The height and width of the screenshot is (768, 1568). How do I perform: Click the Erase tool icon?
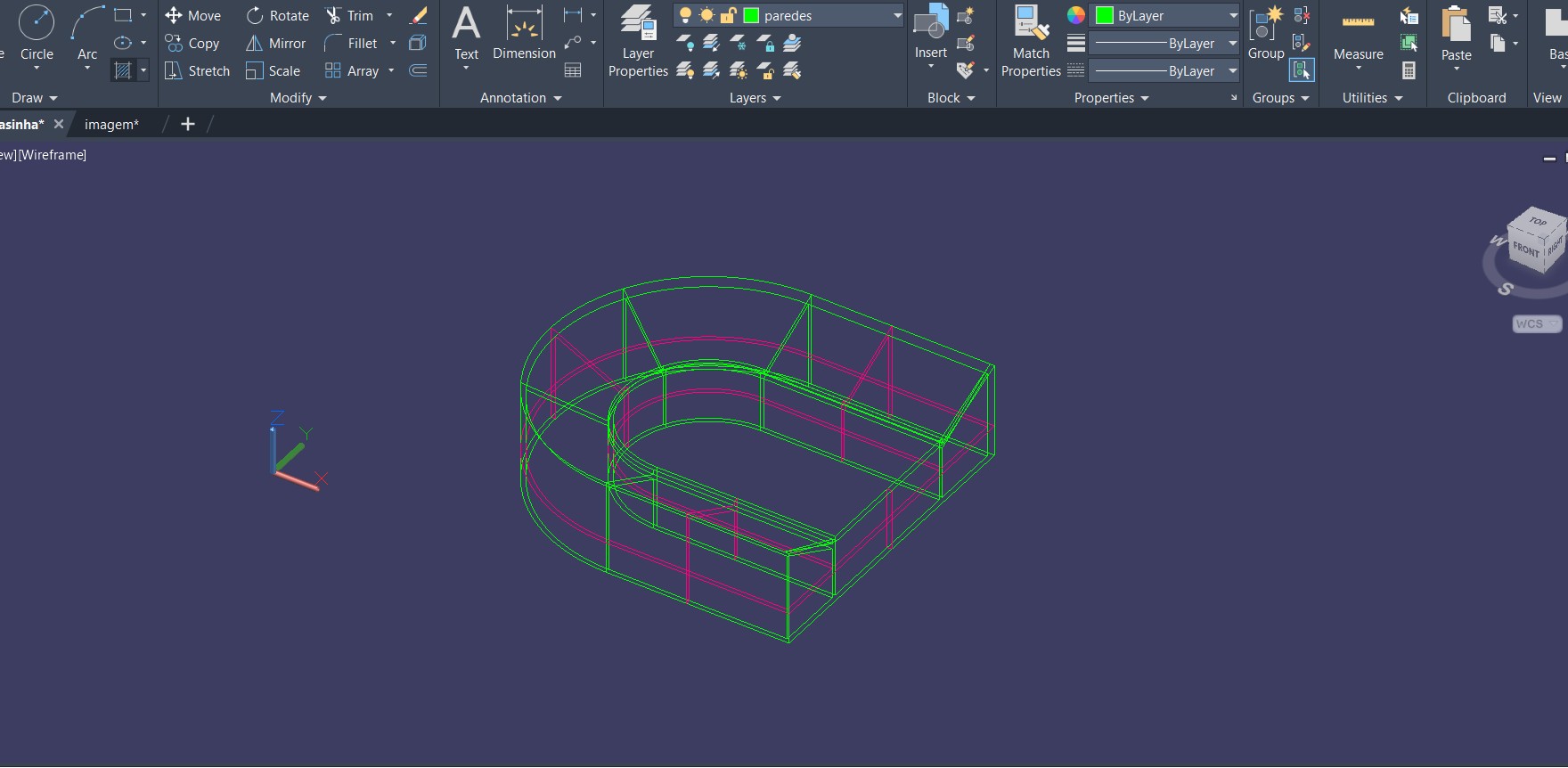[x=418, y=16]
